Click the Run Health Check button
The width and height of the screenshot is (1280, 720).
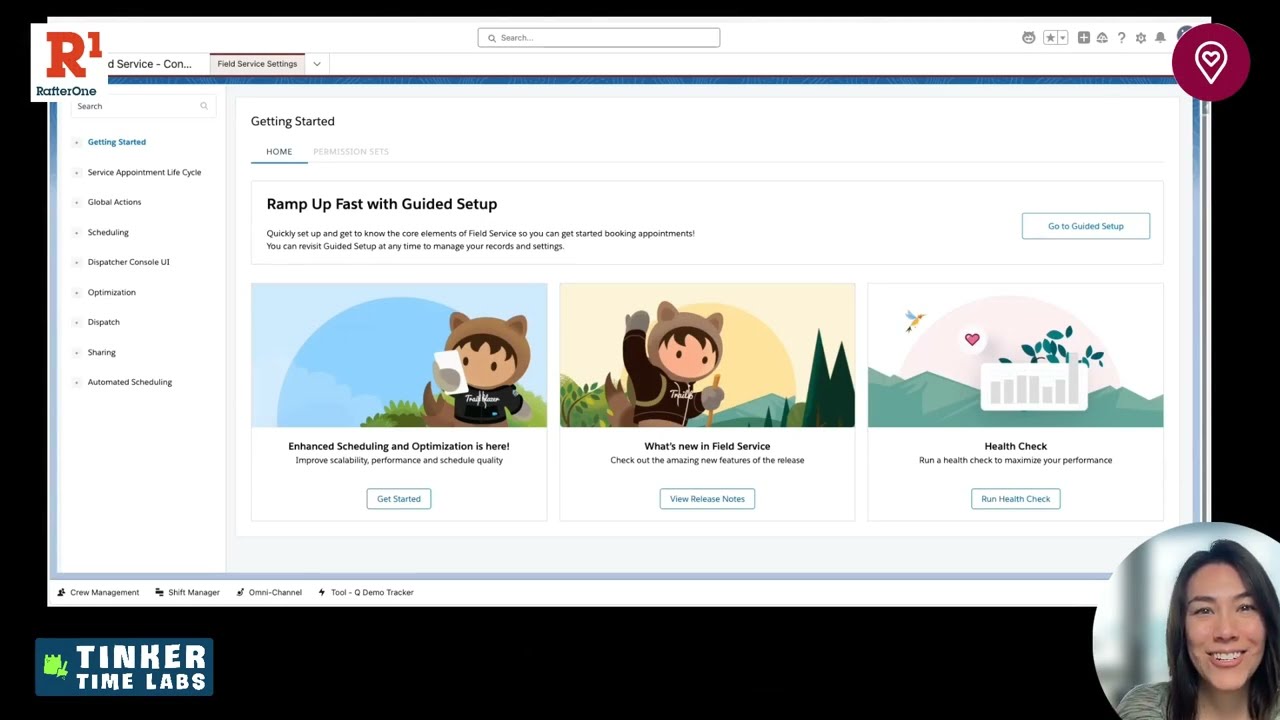pyautogui.click(x=1015, y=498)
